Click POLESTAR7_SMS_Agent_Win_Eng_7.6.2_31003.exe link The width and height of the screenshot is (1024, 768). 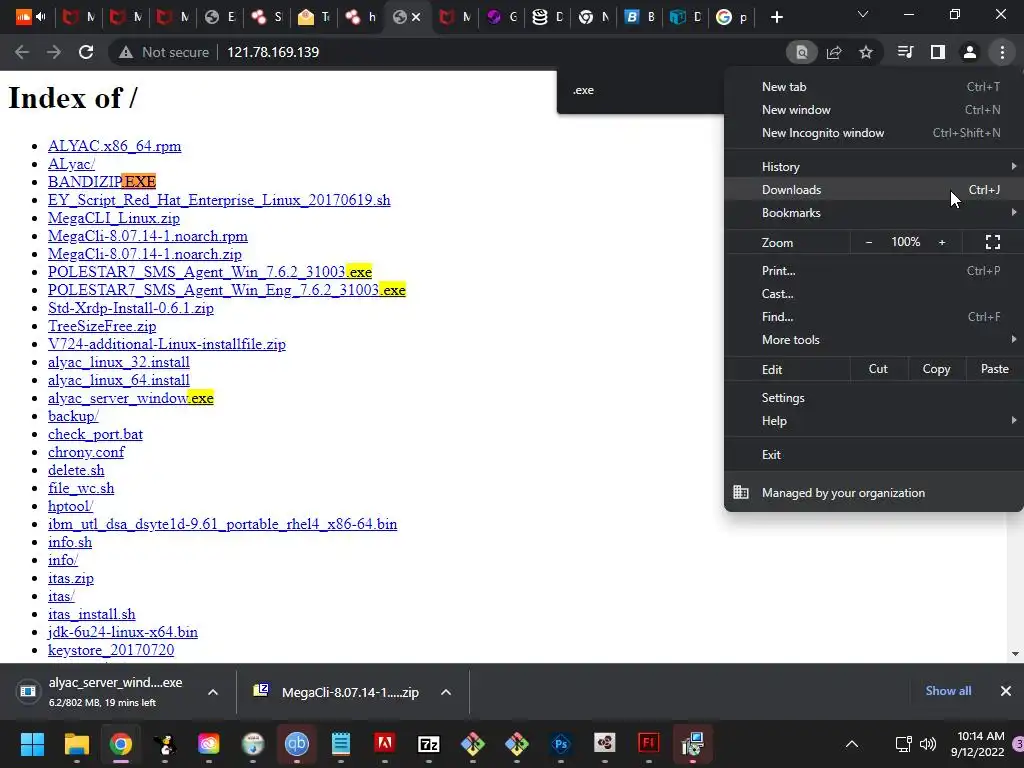[x=227, y=290]
